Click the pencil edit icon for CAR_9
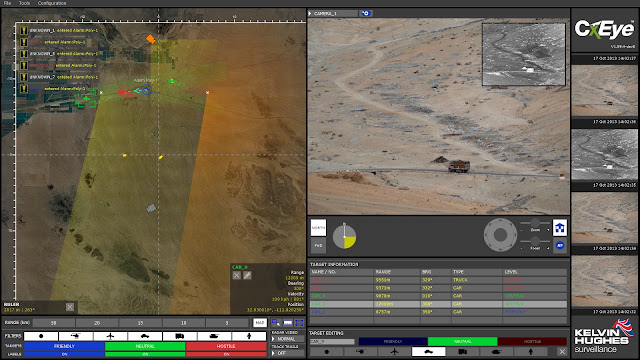The width and height of the screenshot is (640, 360). coord(247,276)
